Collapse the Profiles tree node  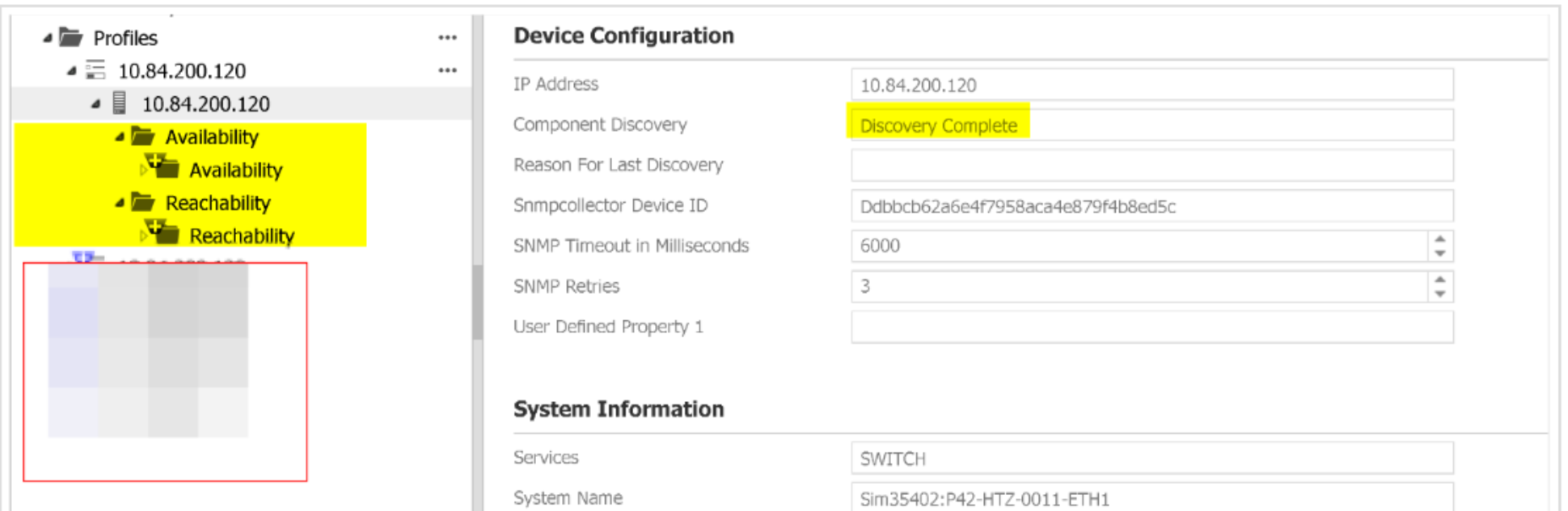click(47, 38)
